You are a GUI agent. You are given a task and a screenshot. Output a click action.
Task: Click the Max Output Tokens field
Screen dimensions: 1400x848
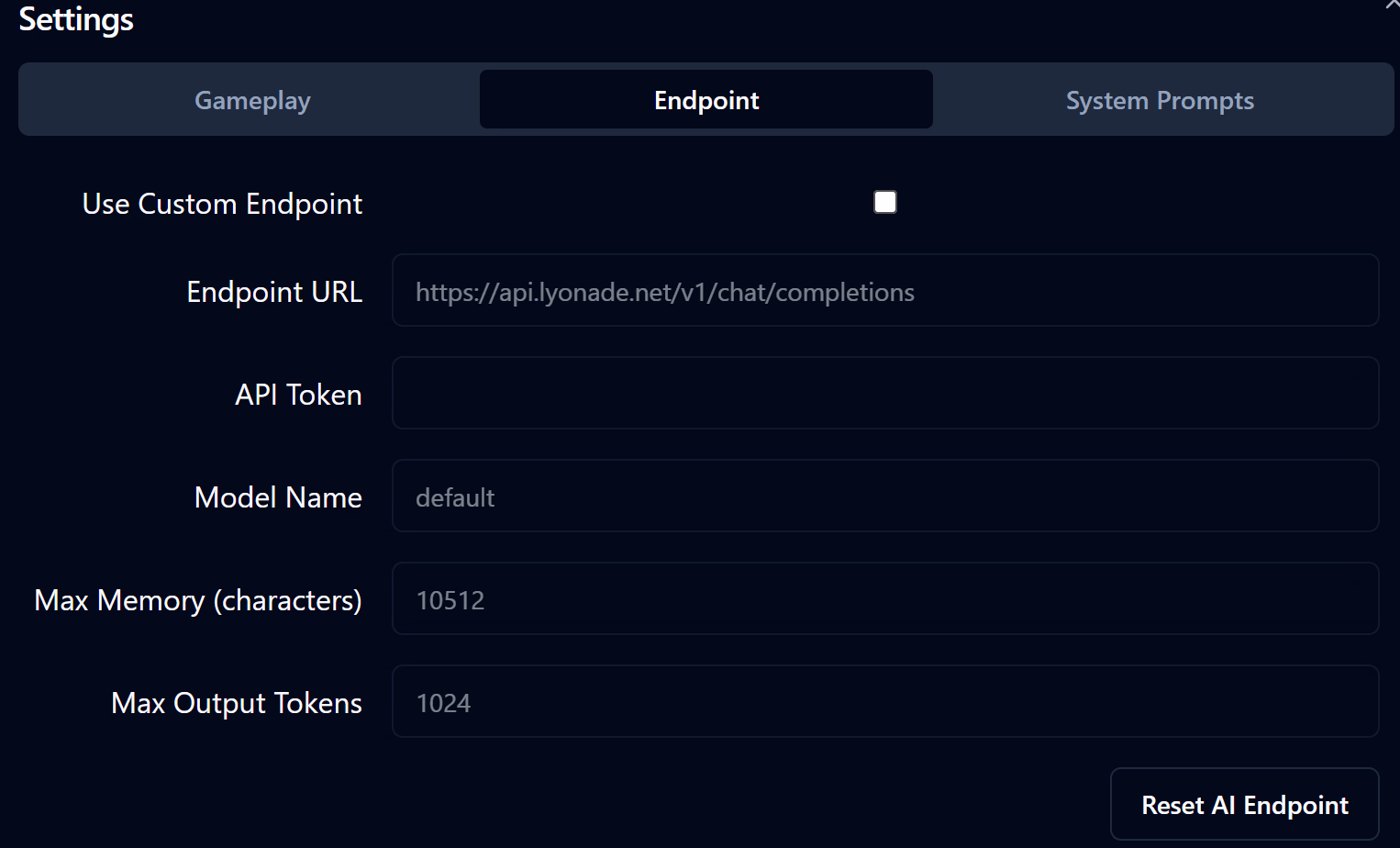884,702
